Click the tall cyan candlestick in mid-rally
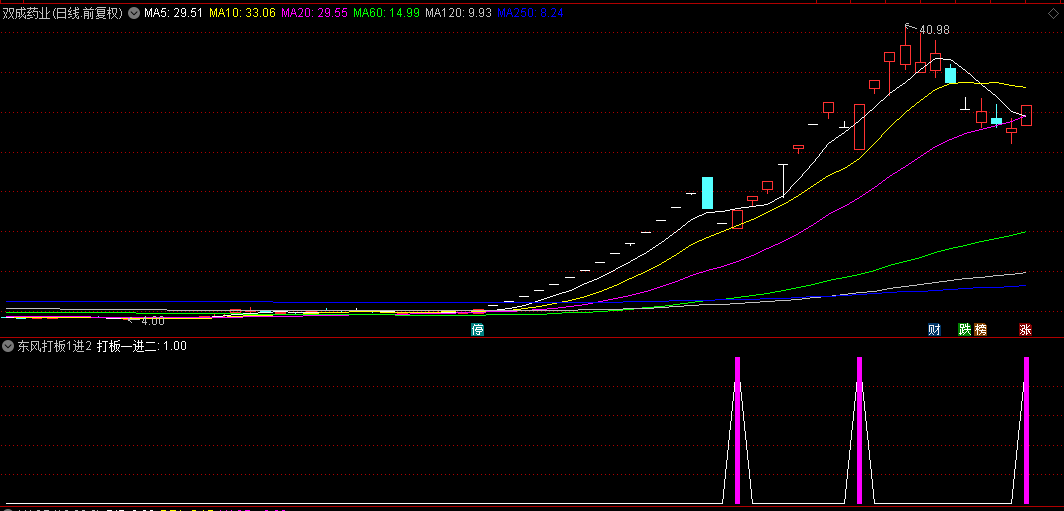1064x511 pixels. (x=708, y=193)
